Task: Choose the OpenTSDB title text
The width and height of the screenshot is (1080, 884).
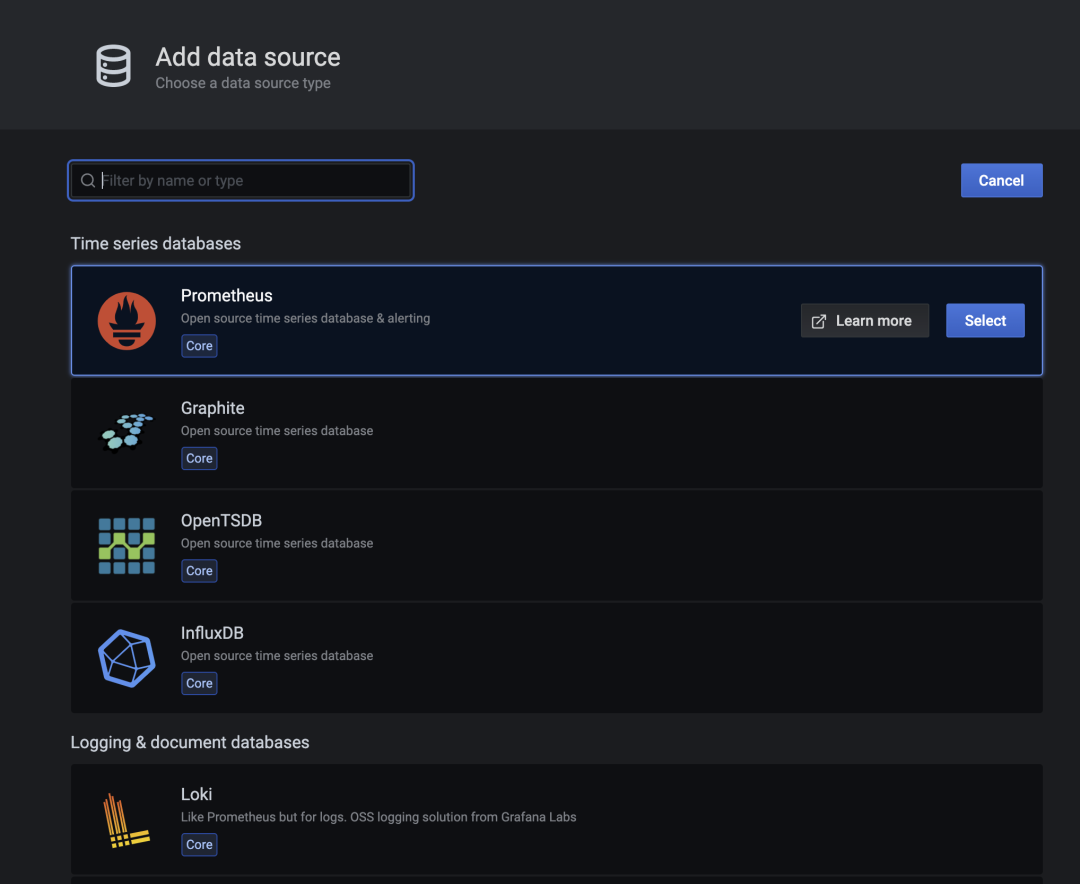Action: 221,520
